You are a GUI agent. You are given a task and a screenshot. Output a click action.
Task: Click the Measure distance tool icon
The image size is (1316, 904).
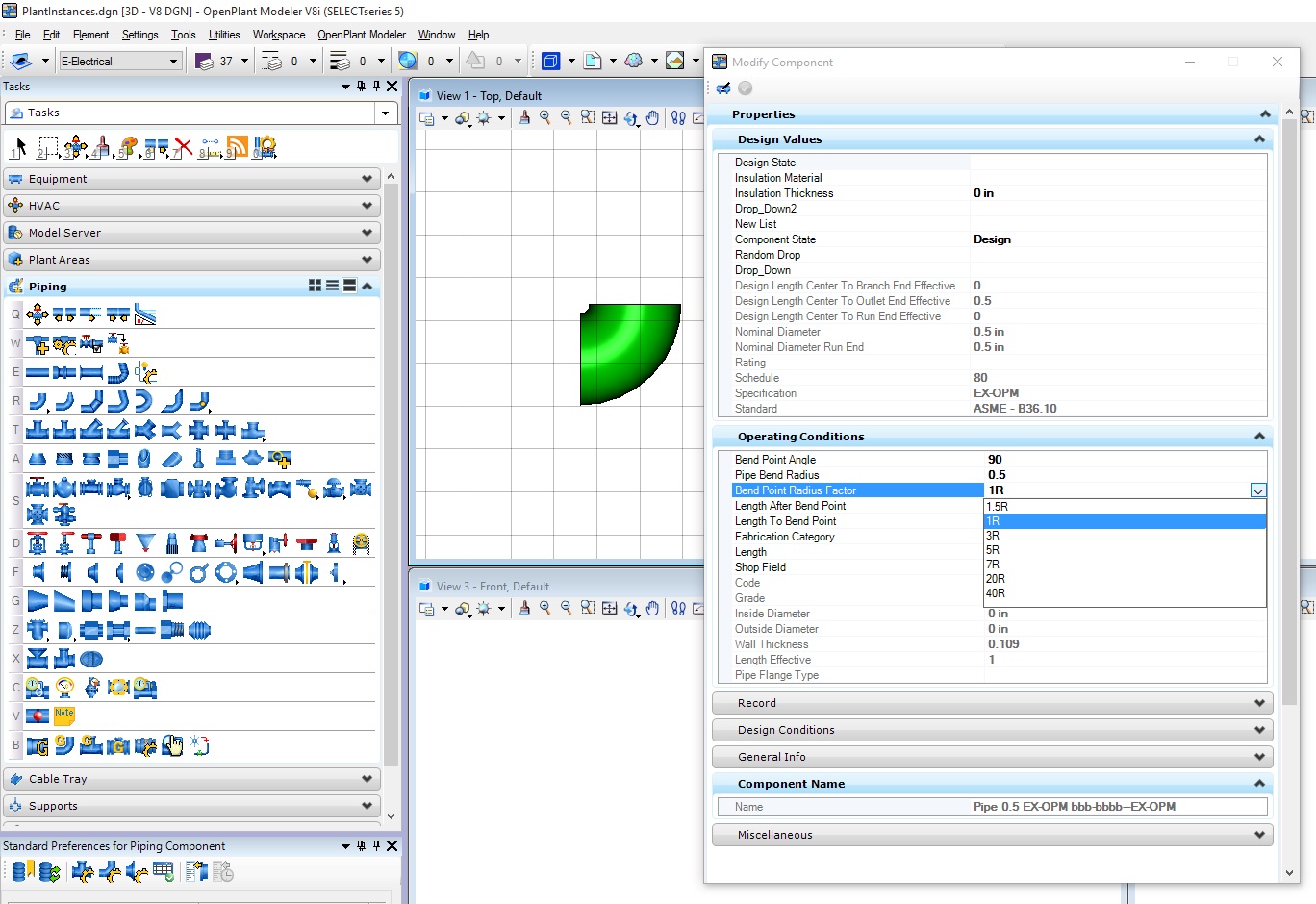point(209,147)
